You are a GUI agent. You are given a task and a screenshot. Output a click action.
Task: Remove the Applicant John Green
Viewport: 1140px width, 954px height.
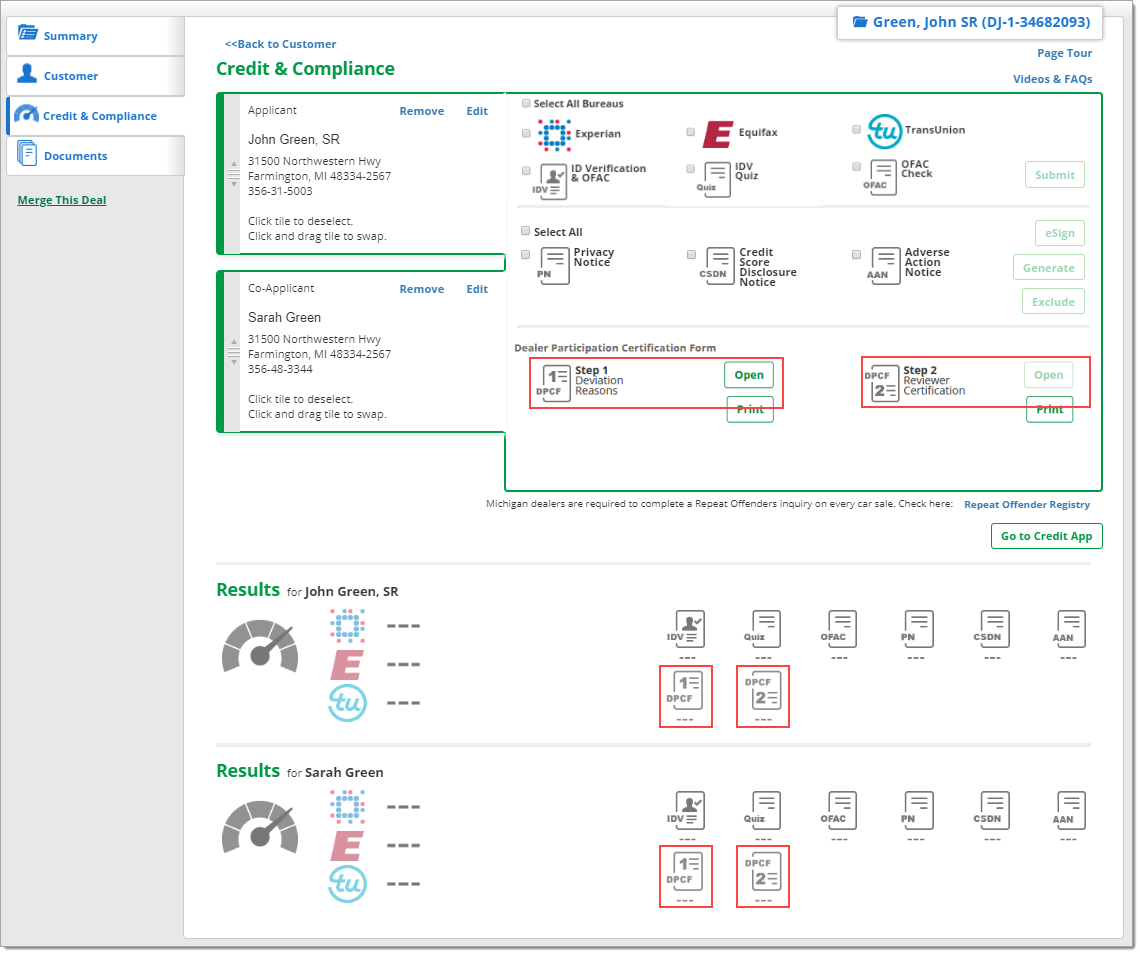pos(422,111)
